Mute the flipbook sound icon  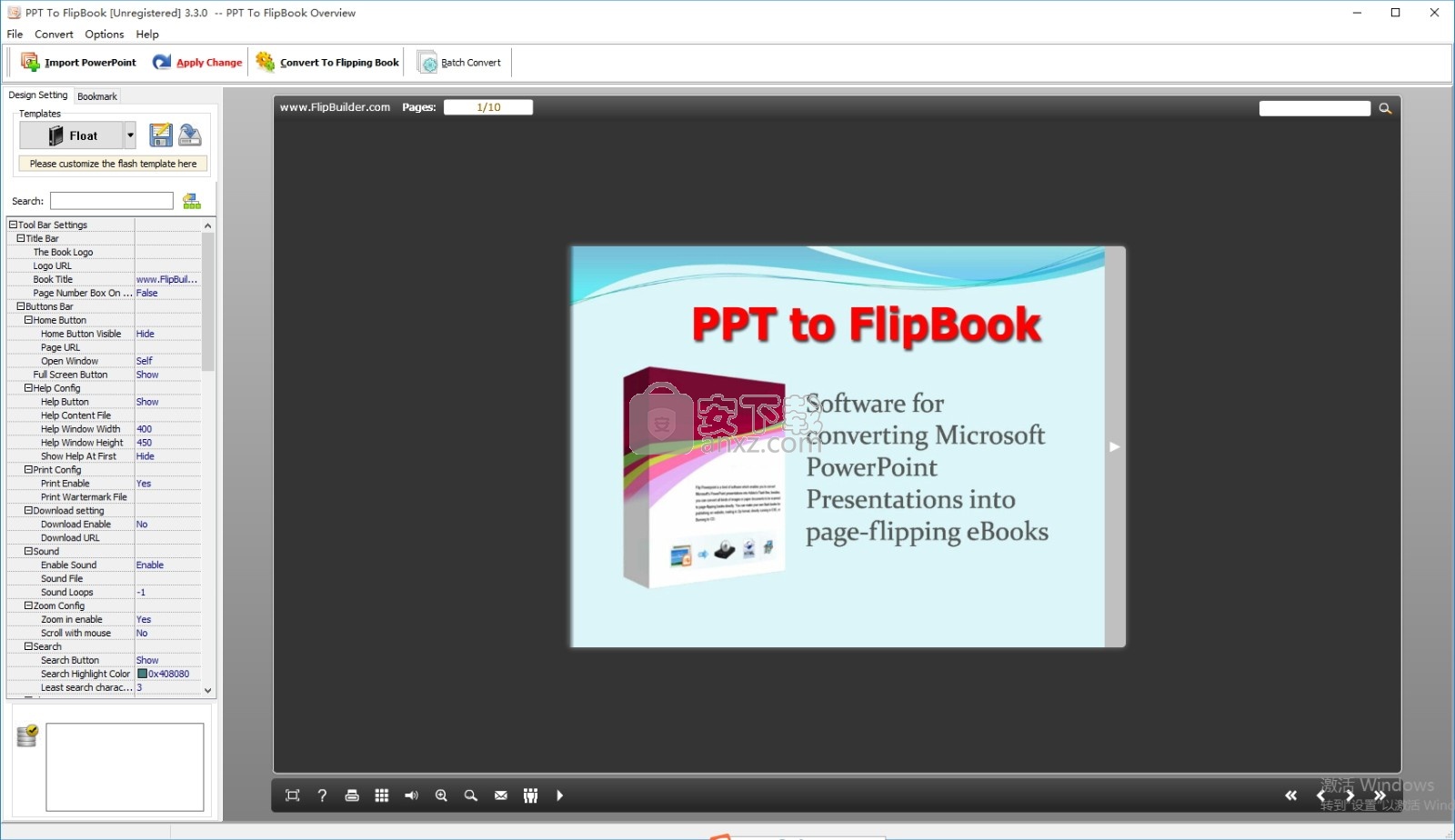pos(411,795)
